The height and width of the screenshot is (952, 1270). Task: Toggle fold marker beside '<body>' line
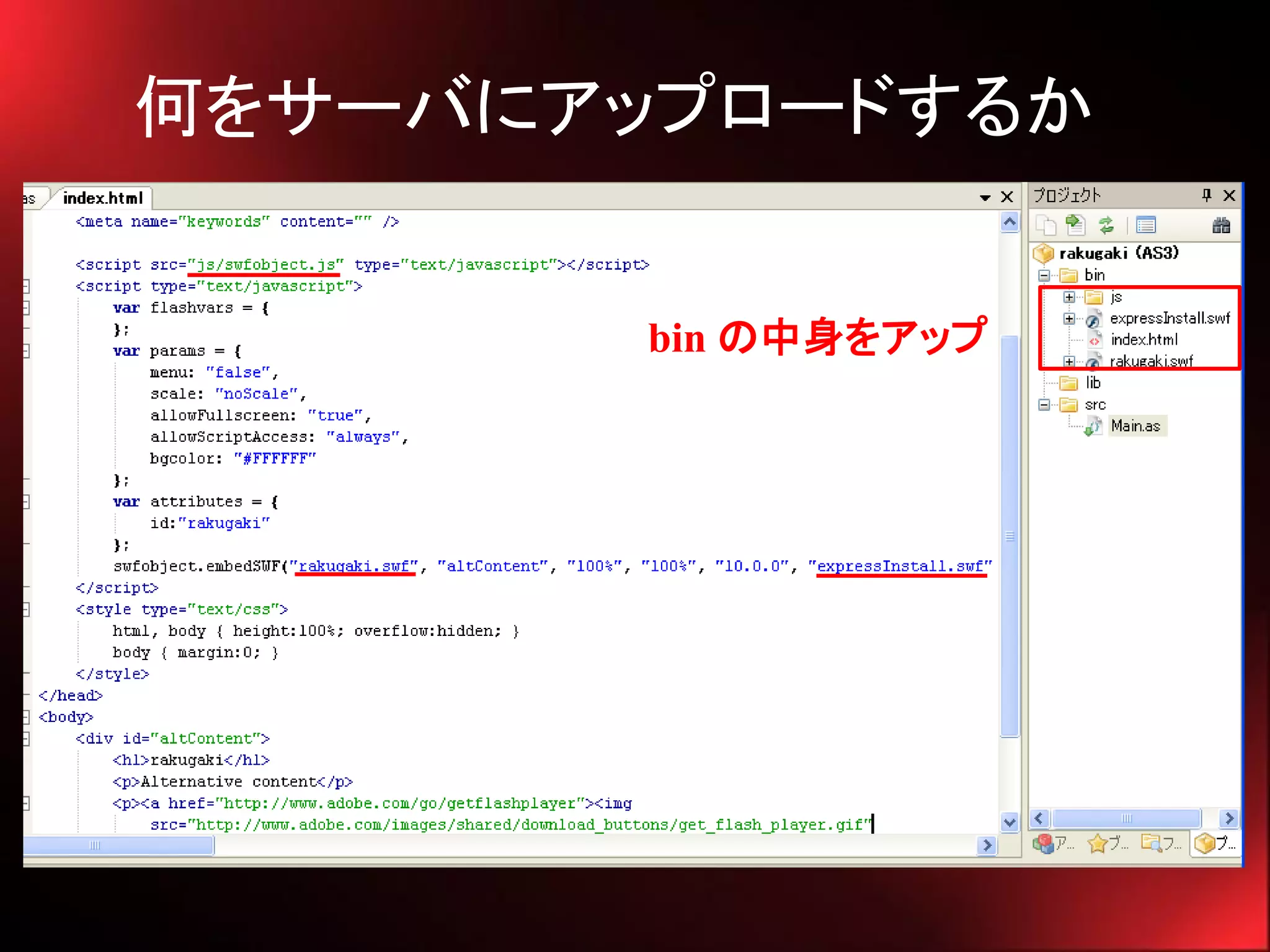click(x=26, y=718)
